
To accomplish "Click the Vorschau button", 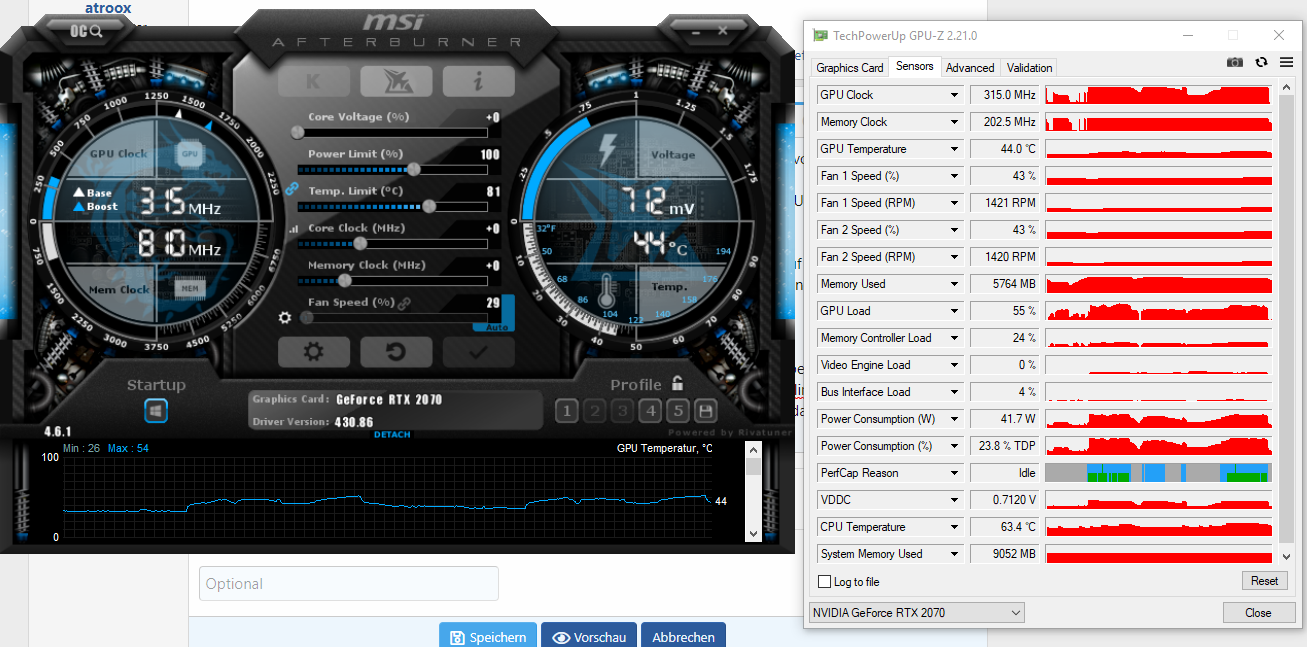I will coord(589,636).
